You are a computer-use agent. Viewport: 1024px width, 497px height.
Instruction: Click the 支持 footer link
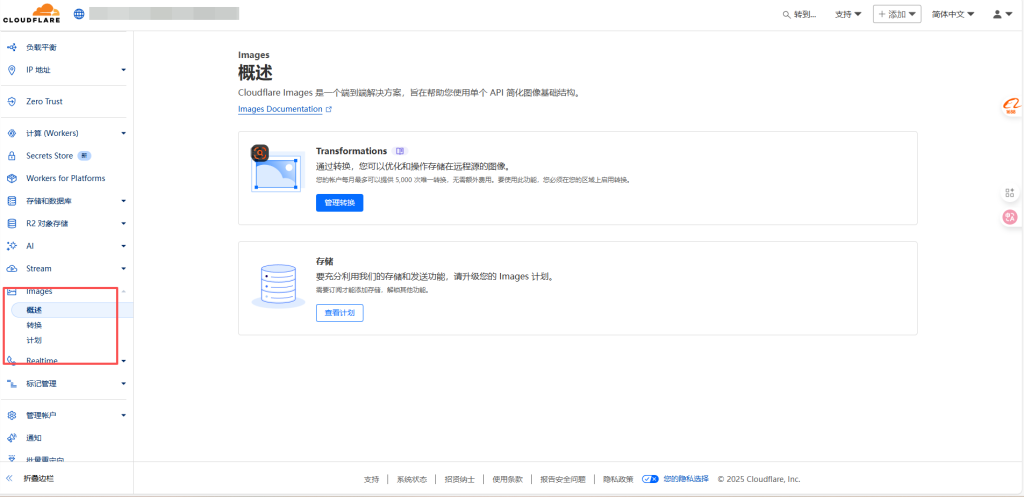[371, 479]
